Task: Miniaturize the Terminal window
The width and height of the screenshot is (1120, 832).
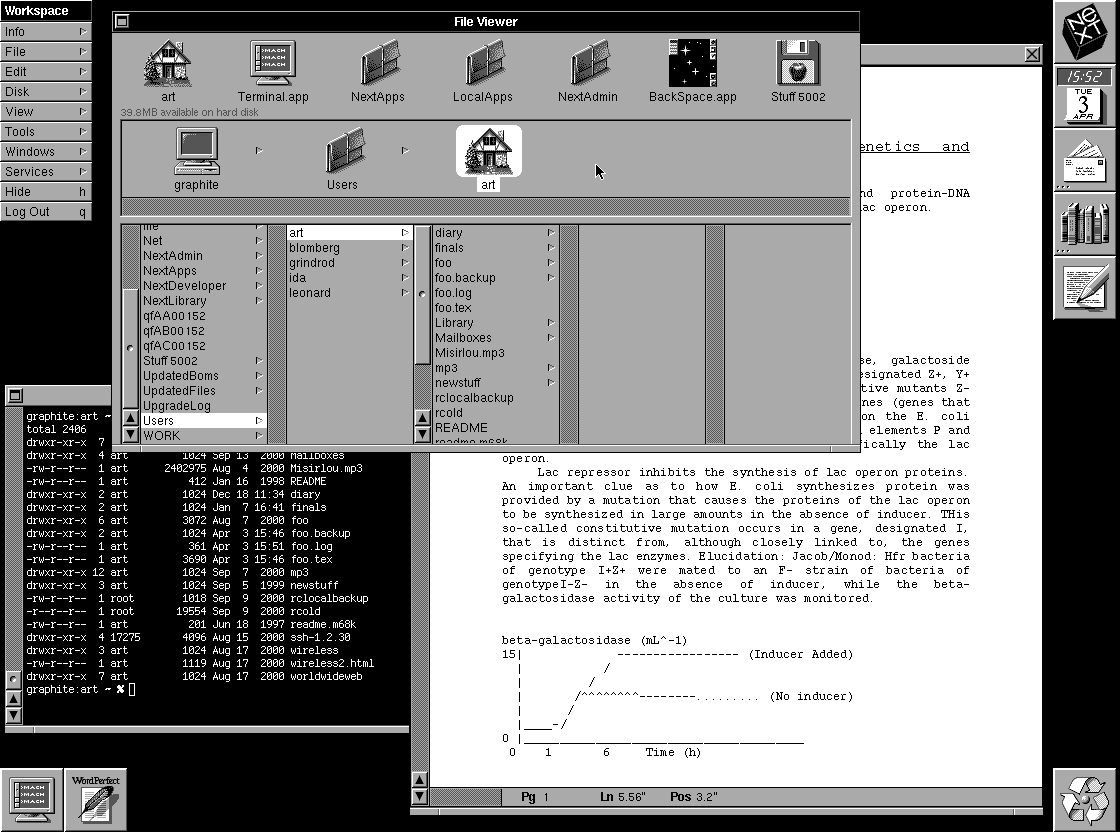Action: pos(15,395)
